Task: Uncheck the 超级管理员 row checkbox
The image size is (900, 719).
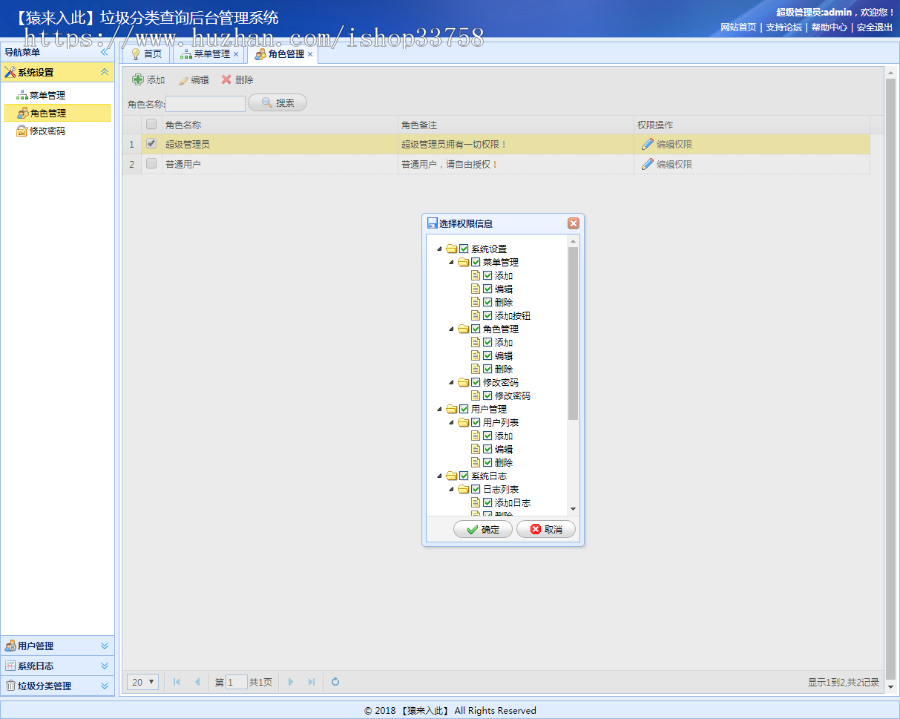Action: [x=149, y=144]
